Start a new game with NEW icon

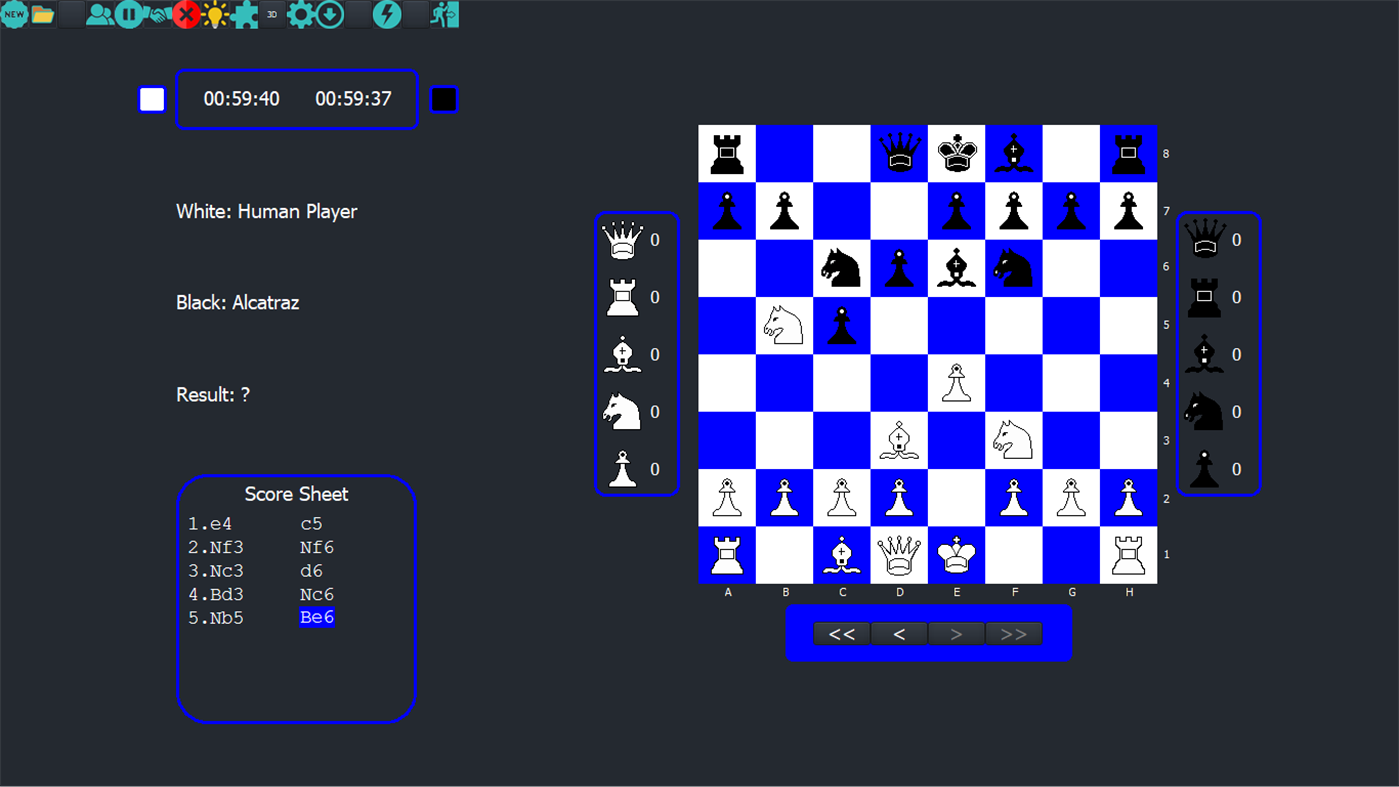click(x=14, y=15)
